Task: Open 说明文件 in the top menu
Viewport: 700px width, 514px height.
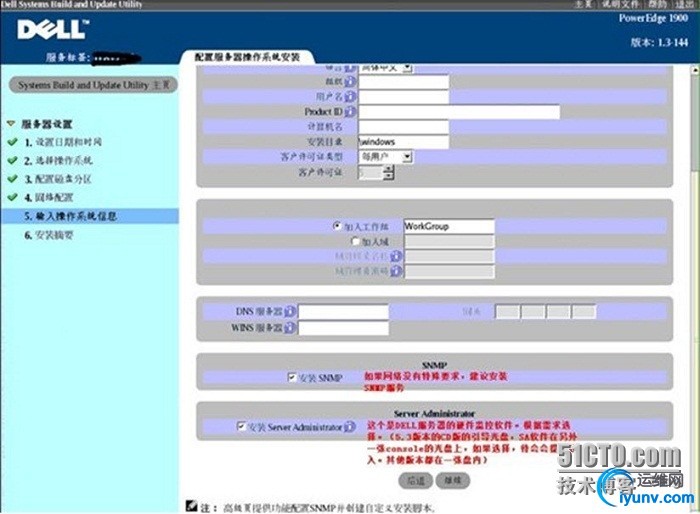Action: 620,4
